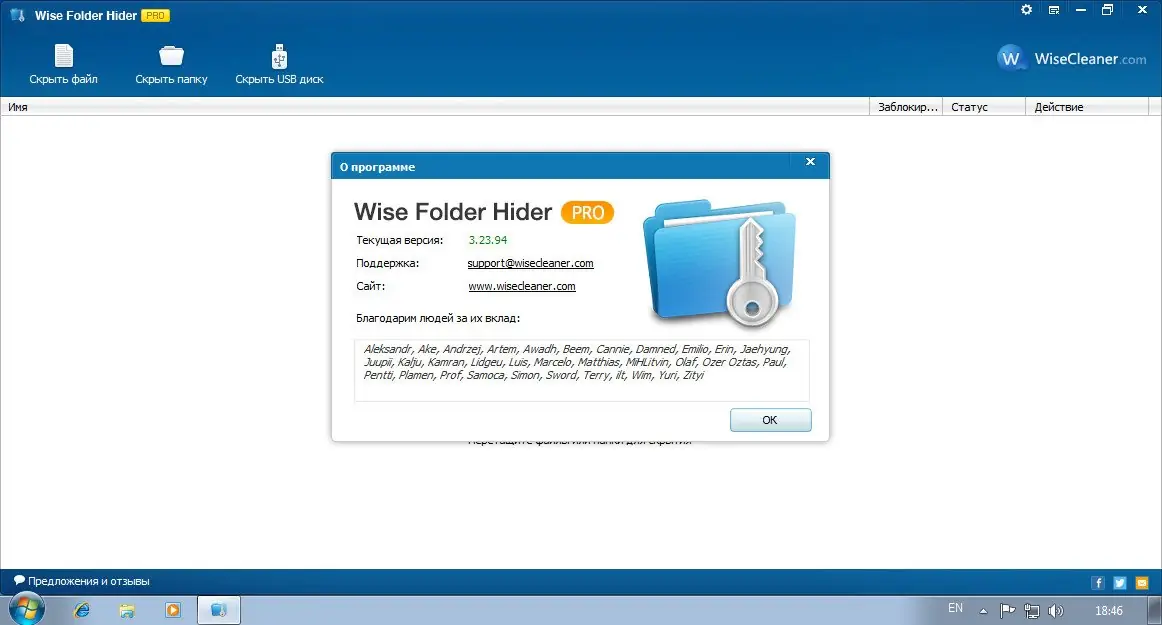The width and height of the screenshot is (1162, 625).
Task: Open the www.wisecleaner.com website link
Action: click(x=522, y=286)
